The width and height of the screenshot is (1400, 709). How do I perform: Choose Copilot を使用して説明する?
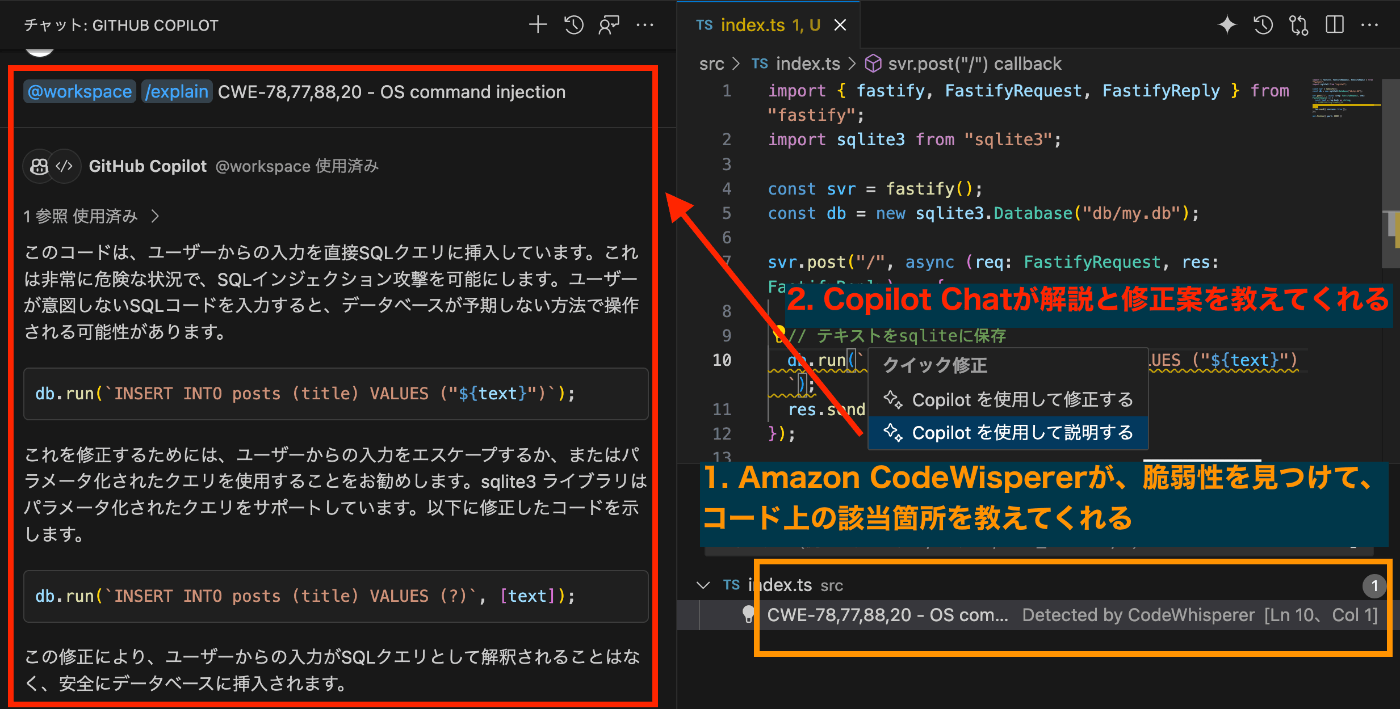coord(1008,433)
